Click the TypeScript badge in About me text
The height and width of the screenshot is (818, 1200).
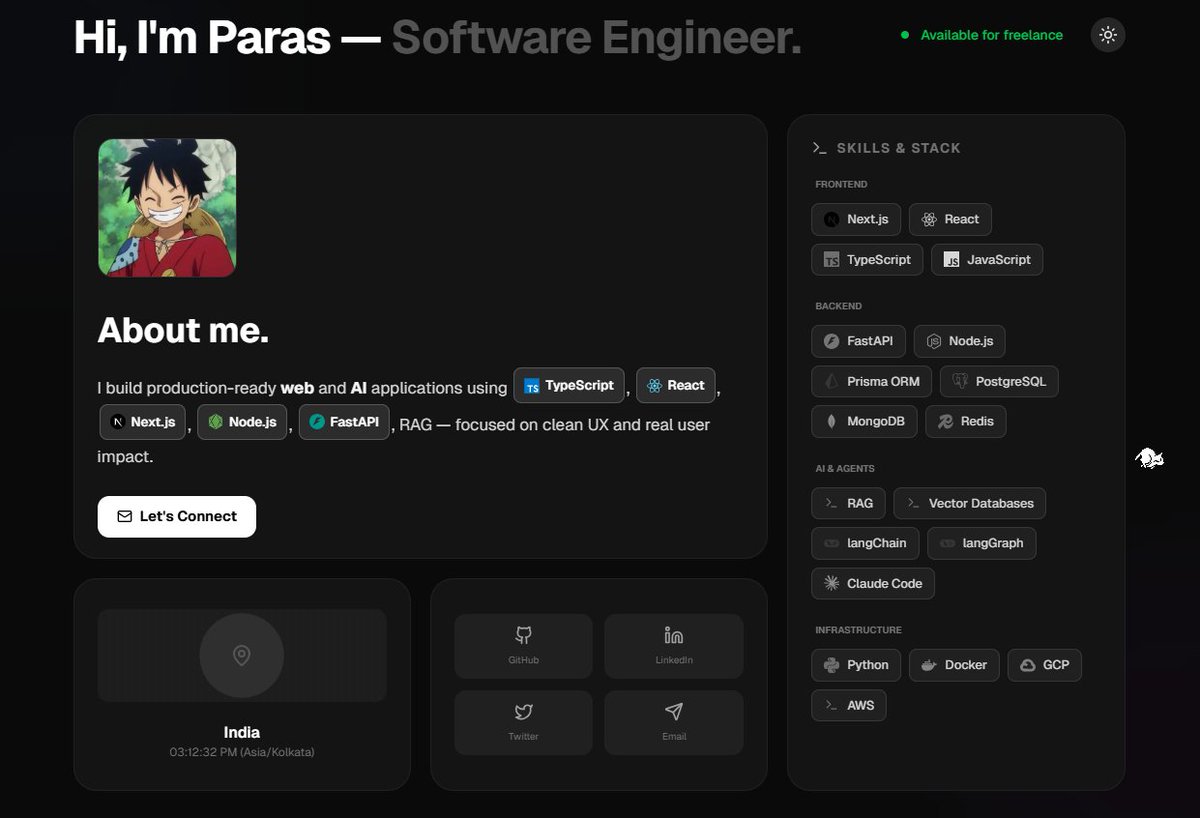coord(570,386)
